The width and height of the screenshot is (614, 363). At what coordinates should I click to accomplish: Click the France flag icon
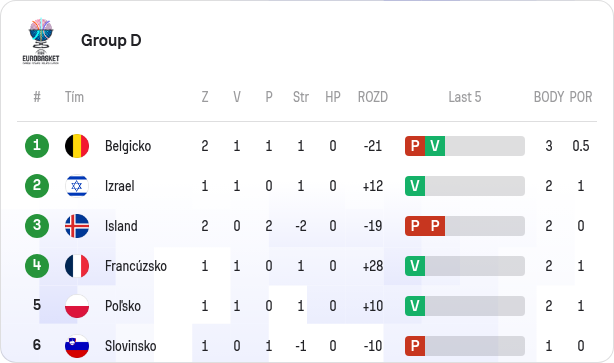77,266
